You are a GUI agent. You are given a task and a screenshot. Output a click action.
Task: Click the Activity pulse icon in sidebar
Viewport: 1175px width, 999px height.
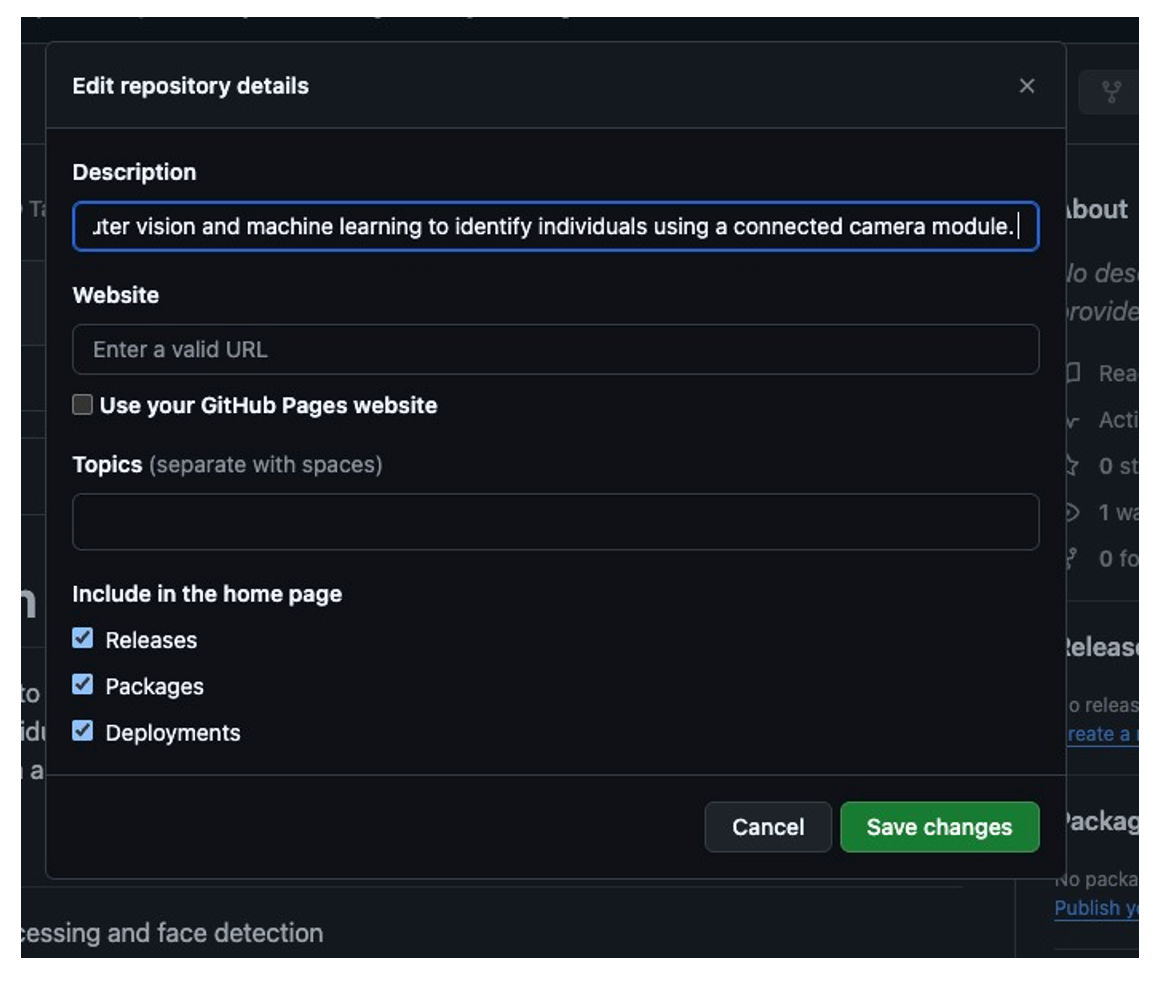click(1074, 420)
